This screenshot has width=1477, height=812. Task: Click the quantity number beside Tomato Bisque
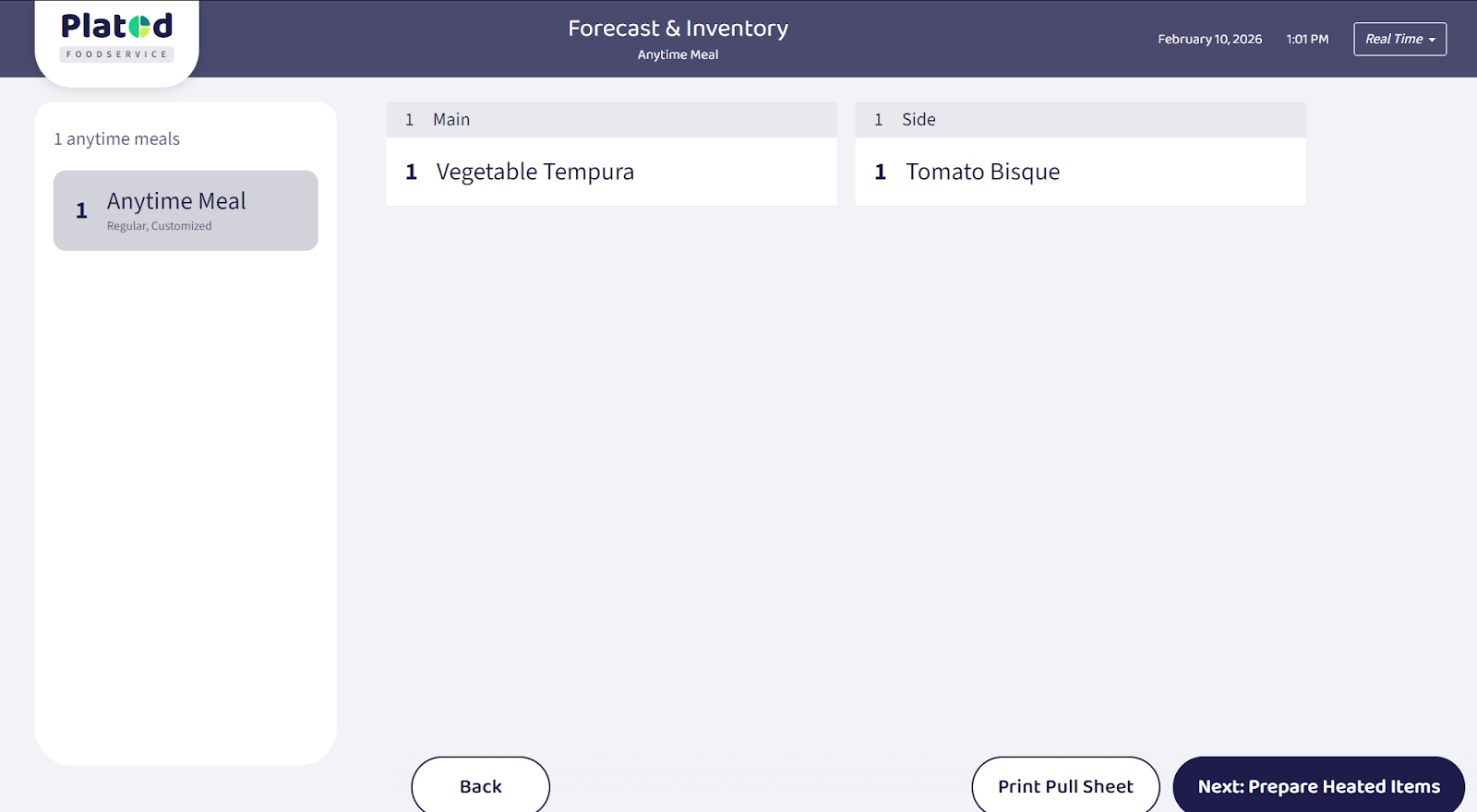(881, 173)
